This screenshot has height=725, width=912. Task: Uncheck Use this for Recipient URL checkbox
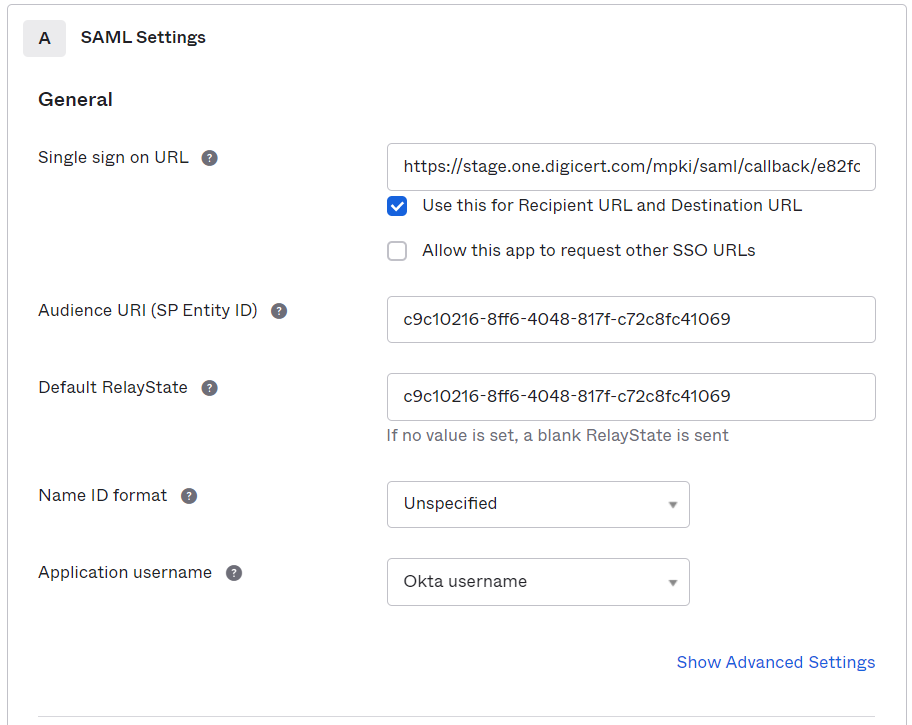[397, 206]
